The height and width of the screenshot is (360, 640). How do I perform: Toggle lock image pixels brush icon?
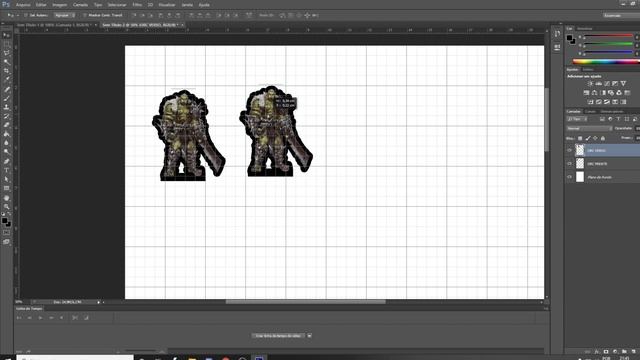[x=588, y=138]
